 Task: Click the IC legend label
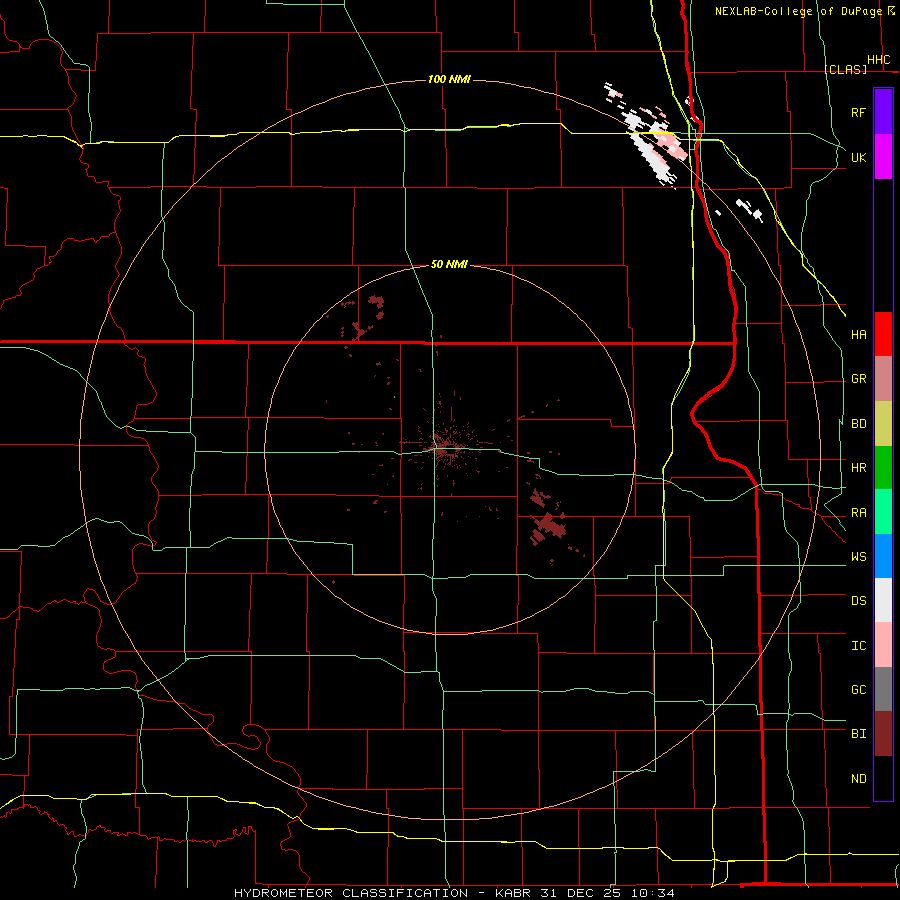click(858, 646)
